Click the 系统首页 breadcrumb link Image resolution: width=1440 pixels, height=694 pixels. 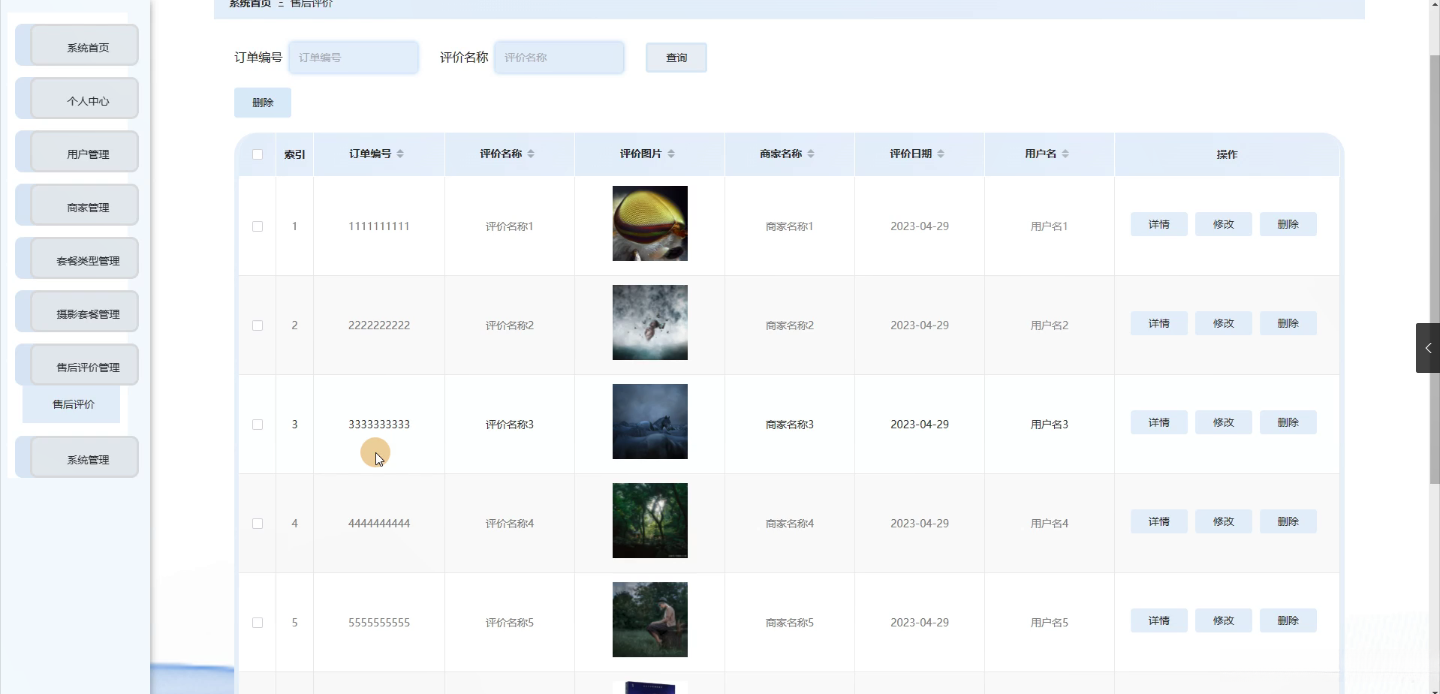(x=250, y=4)
